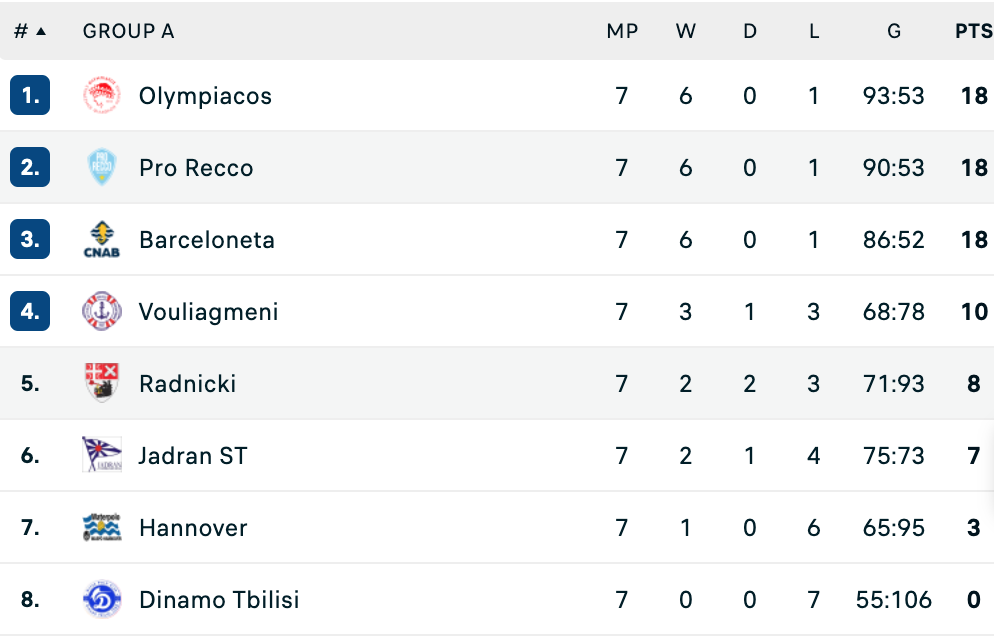Click the Olympiacos club logo

coord(101,96)
